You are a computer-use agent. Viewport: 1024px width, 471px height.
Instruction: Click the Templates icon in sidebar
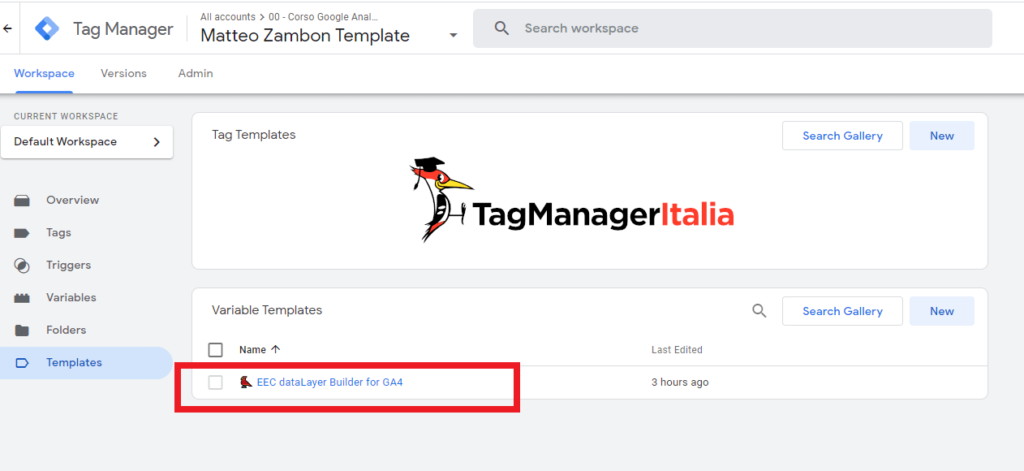click(22, 363)
